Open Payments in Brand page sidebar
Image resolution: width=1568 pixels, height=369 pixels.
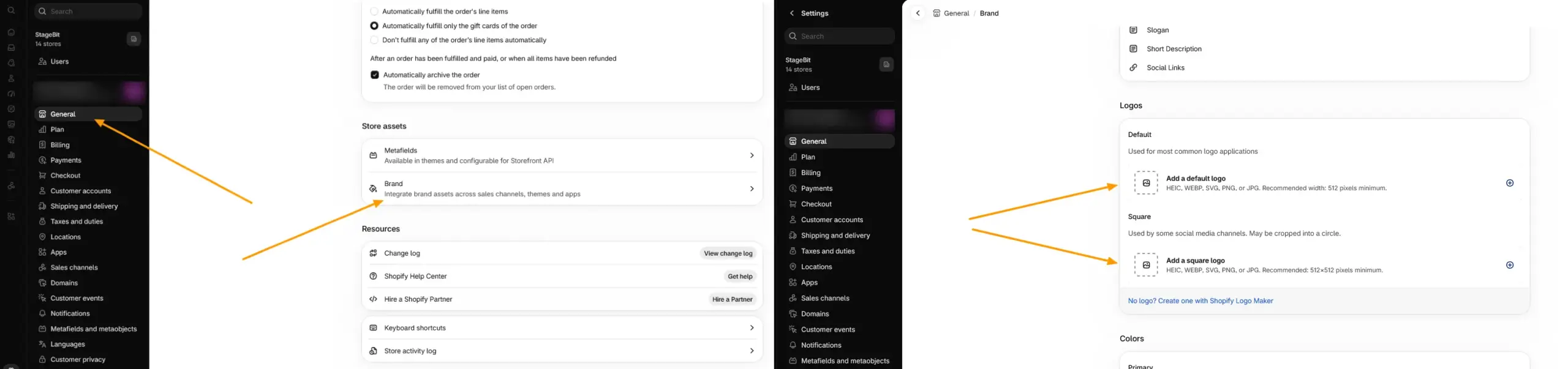[x=816, y=188]
